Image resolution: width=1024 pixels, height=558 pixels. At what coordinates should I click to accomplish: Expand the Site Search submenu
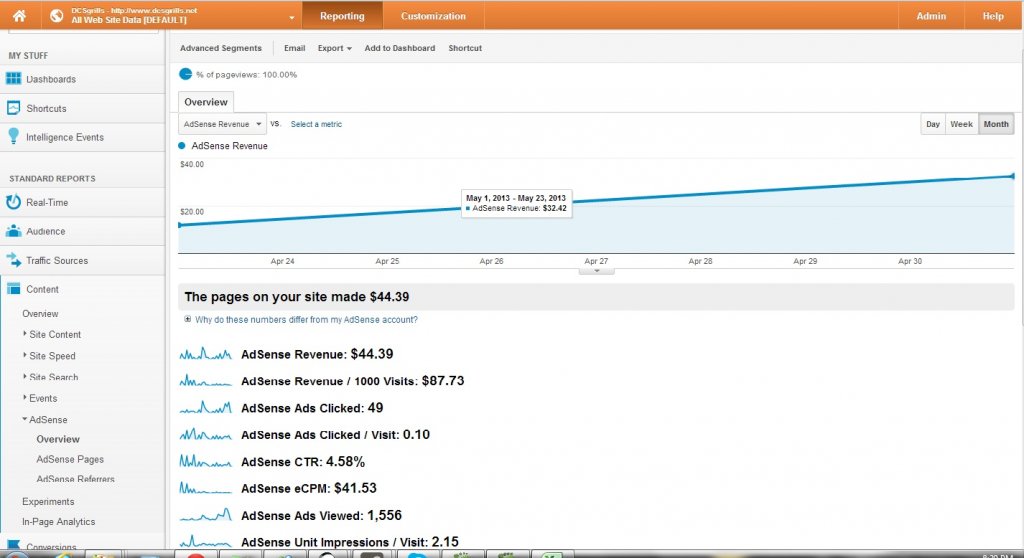tap(51, 377)
